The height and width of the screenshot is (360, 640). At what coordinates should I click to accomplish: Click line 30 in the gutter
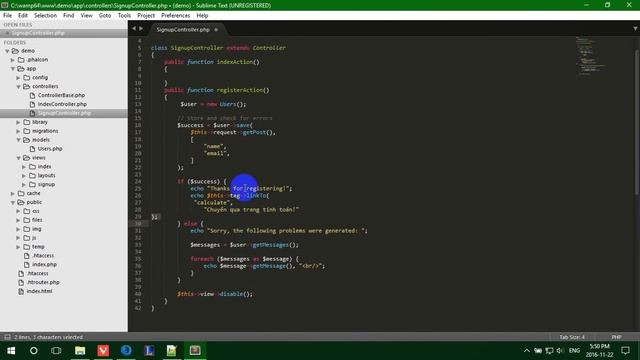[138, 224]
